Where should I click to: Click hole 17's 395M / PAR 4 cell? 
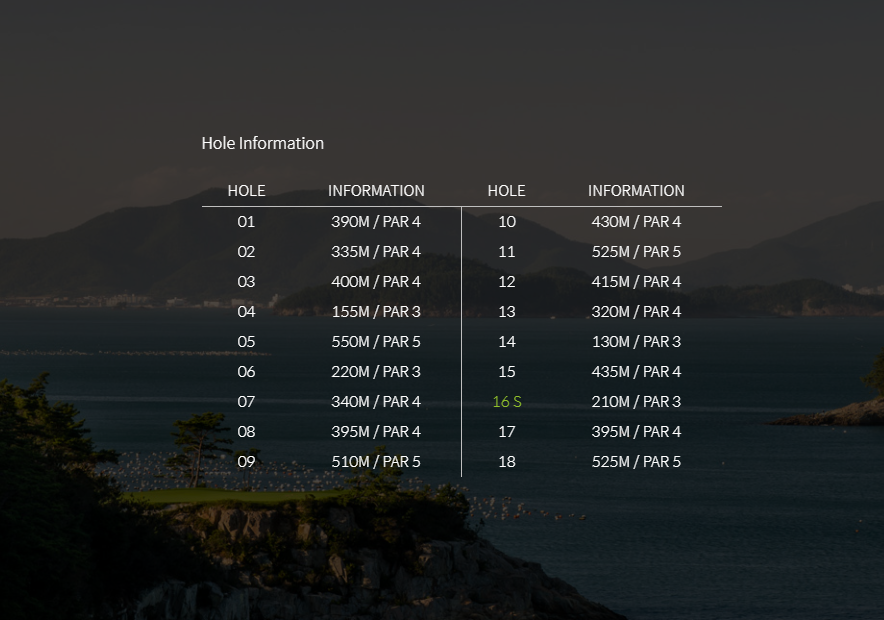637,432
